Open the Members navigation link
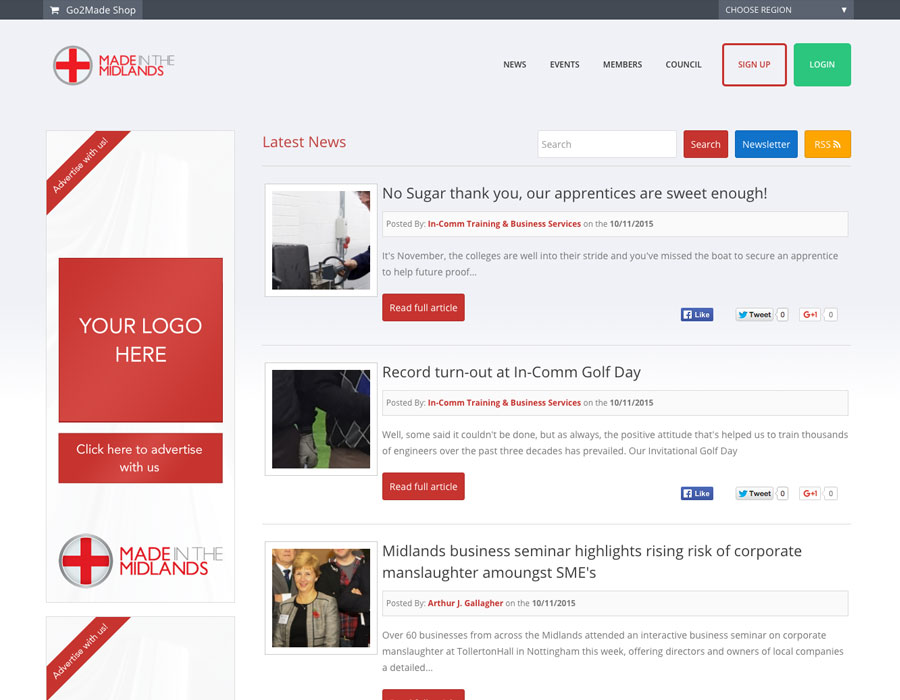The image size is (900, 700). tap(622, 65)
